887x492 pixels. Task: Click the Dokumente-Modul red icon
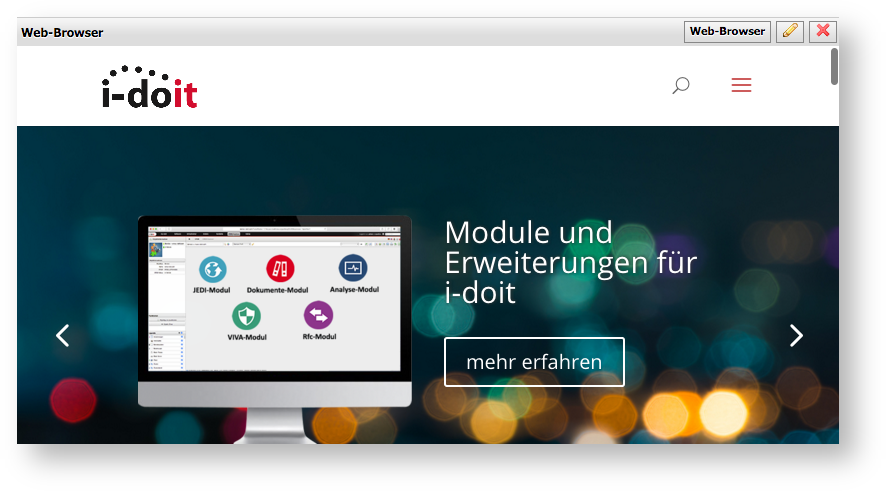(280, 268)
